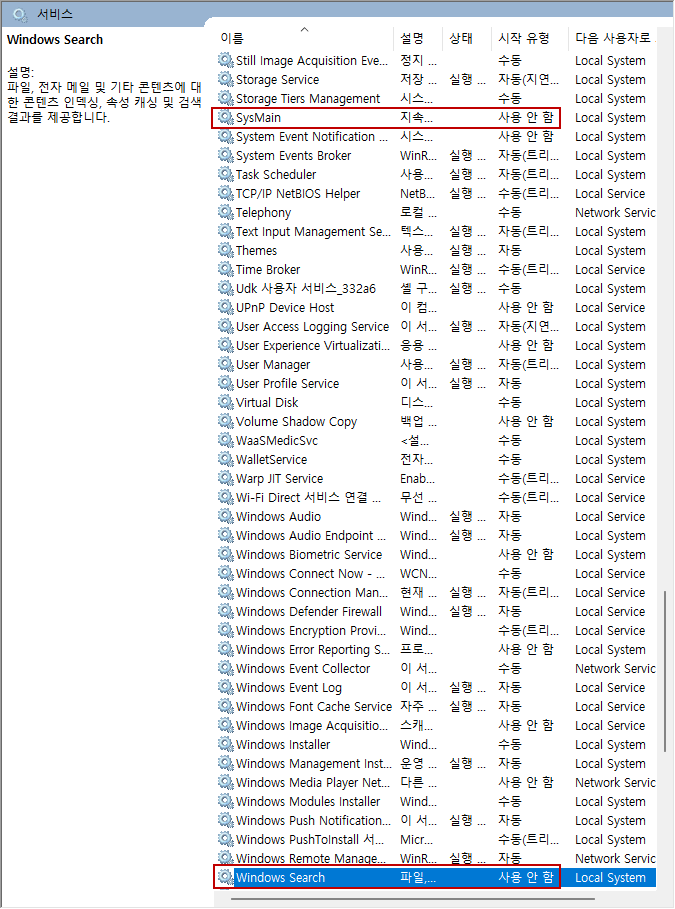Screen dimensions: 675x909
Task: Select the User Profile Service row
Action: (x=437, y=383)
